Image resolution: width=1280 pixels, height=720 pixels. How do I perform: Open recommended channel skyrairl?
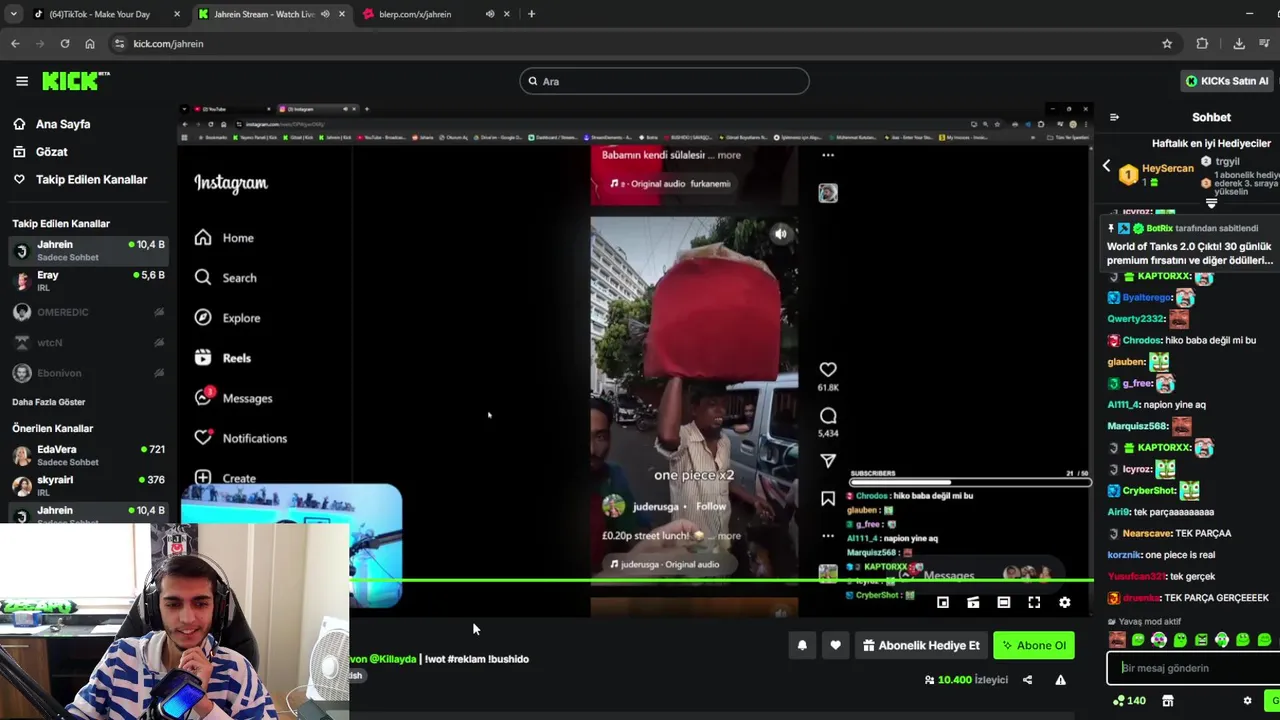click(x=88, y=486)
